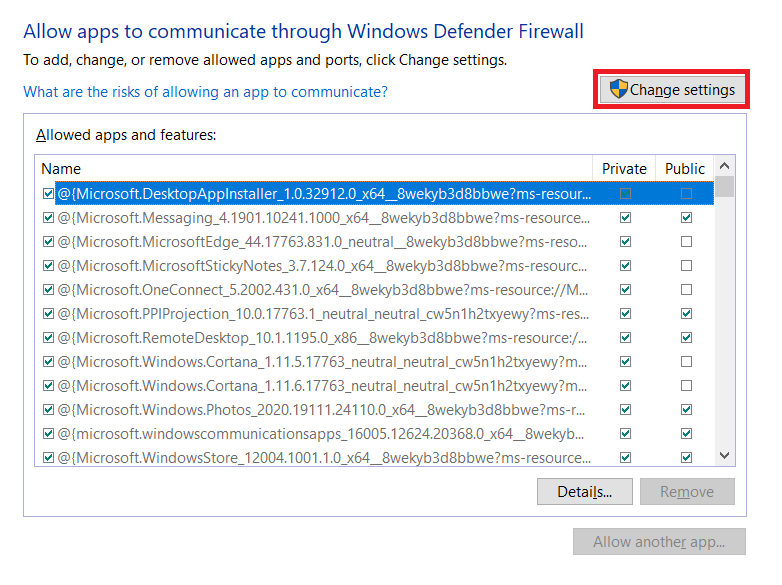Screen dimensions: 782x585
Task: Toggle Public checkbox for MicrosoftStickyNotes
Action: pyautogui.click(x=686, y=265)
